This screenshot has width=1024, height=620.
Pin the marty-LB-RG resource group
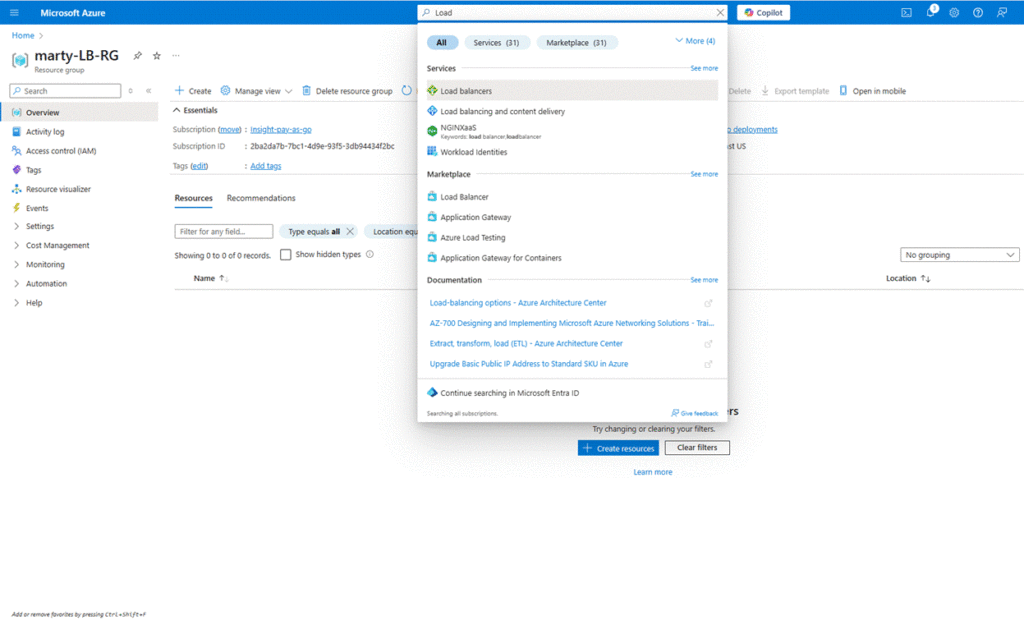(x=138, y=55)
